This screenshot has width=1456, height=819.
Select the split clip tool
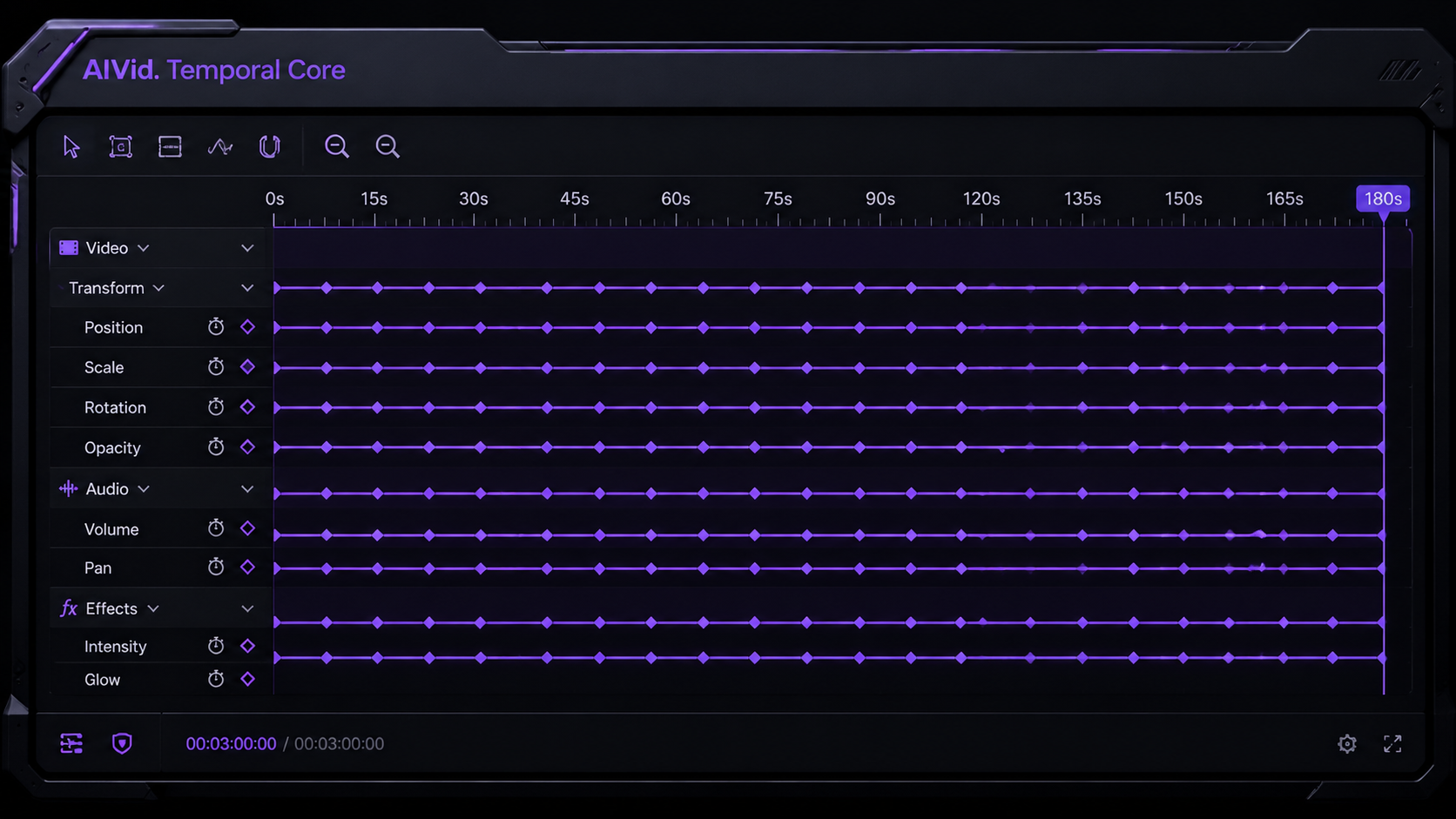pos(170,146)
